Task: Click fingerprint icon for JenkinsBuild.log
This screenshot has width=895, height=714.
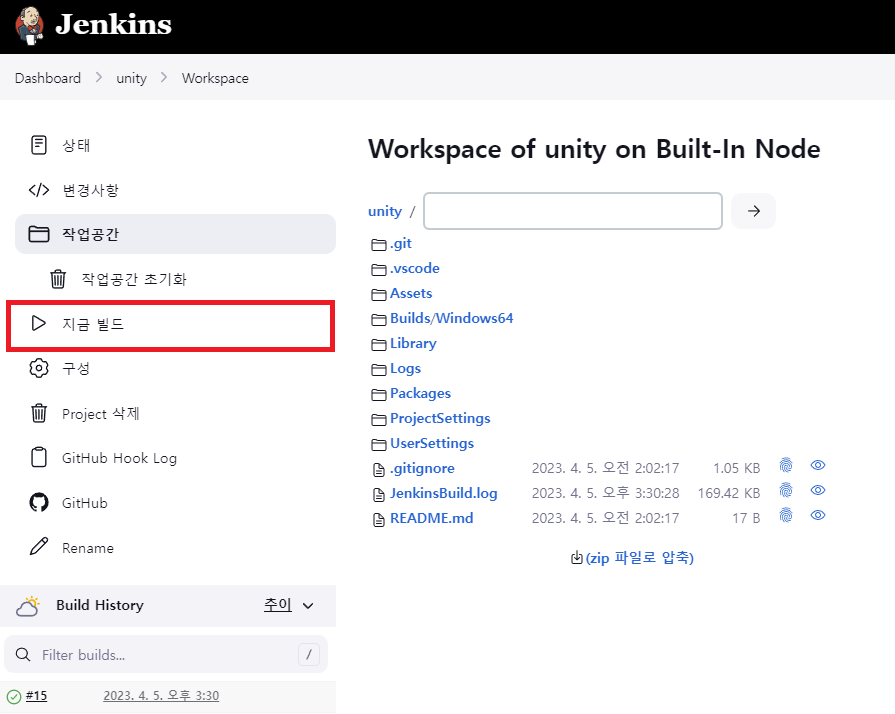Action: tap(786, 490)
